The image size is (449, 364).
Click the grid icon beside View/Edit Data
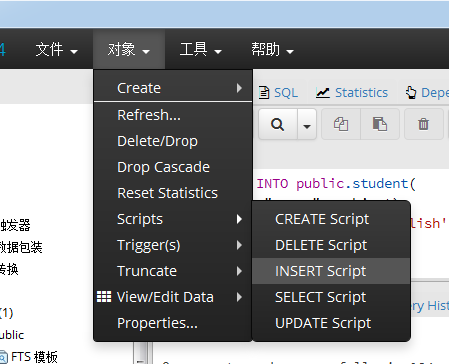104,296
